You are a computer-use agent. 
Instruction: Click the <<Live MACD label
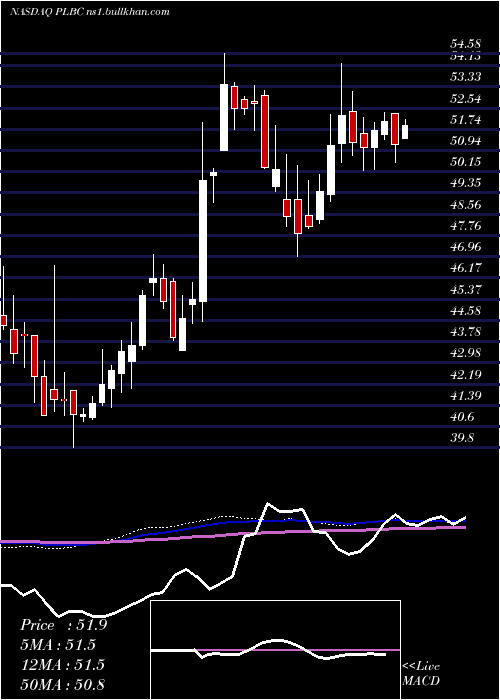click(421, 674)
